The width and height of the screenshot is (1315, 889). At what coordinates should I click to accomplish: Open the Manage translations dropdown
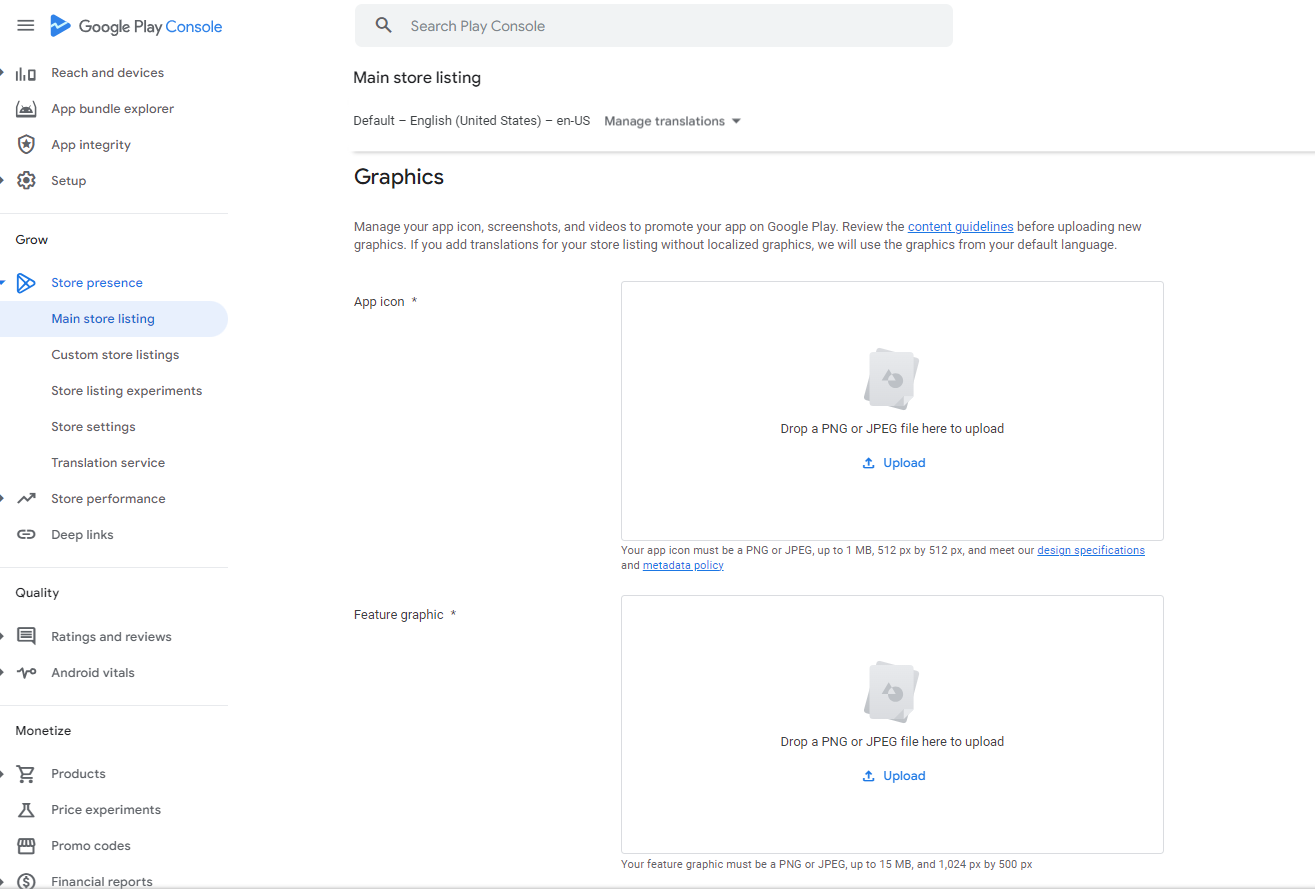[x=671, y=120]
